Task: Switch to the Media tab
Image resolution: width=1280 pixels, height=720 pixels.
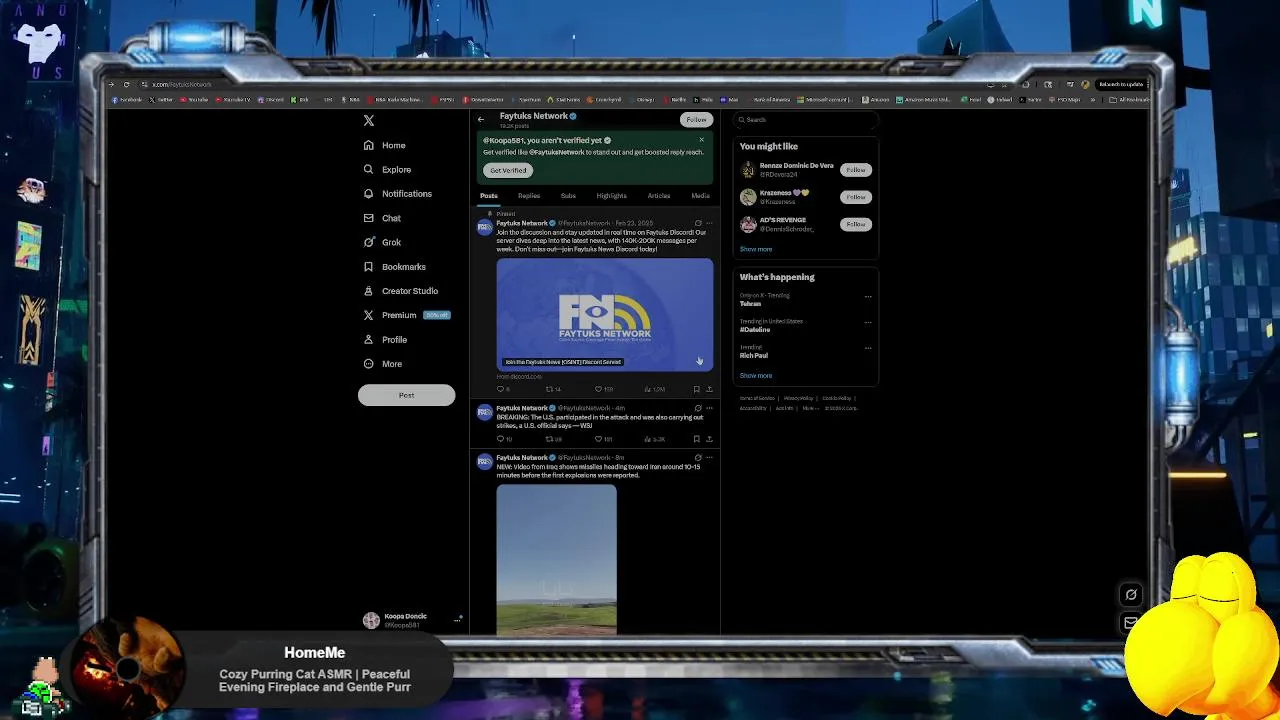Action: (x=700, y=196)
